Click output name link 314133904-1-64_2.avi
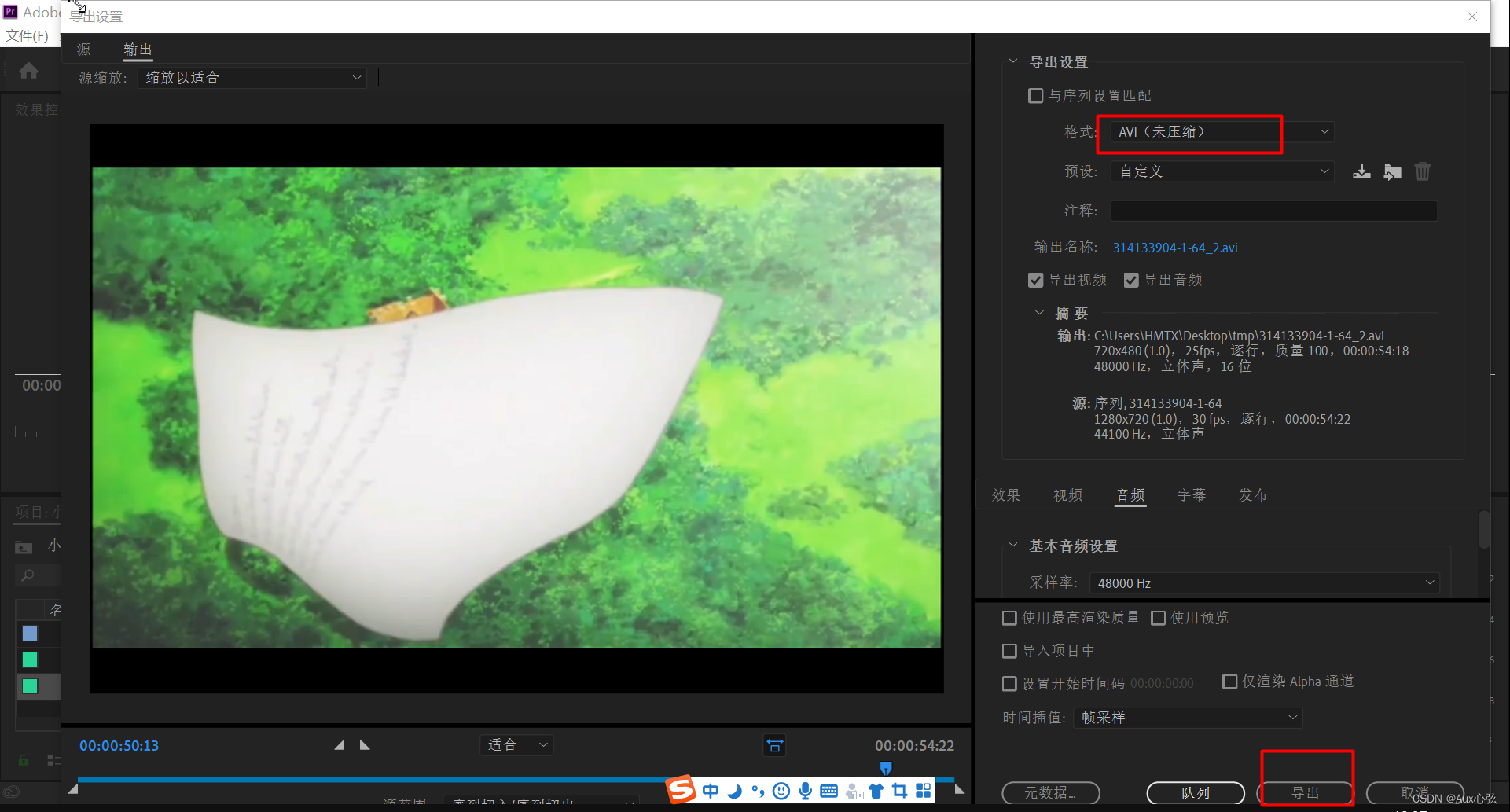1510x812 pixels. pos(1175,248)
